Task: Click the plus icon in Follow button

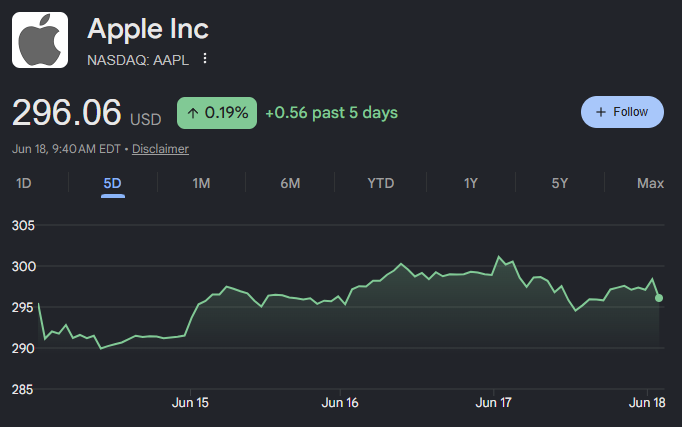Action: pyautogui.click(x=601, y=112)
